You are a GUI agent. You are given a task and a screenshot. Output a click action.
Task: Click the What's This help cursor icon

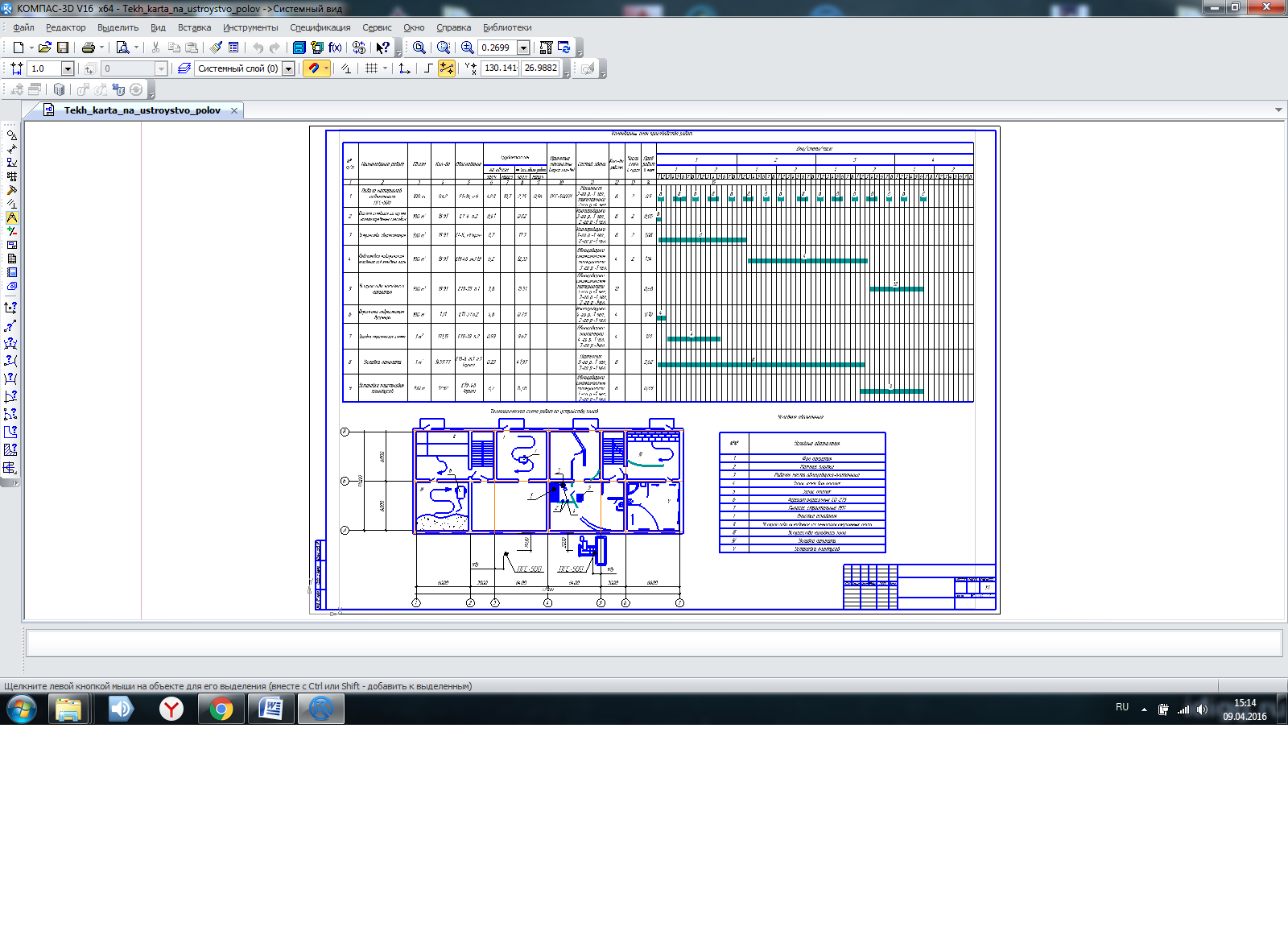click(383, 48)
